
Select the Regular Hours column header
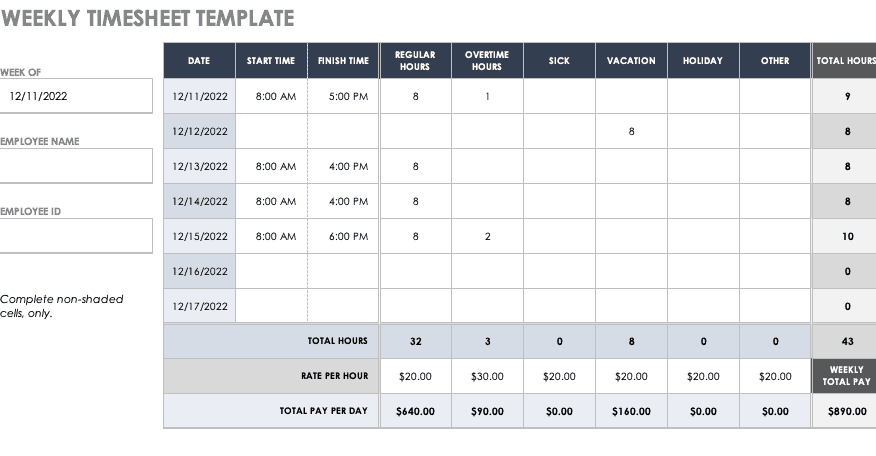(415, 61)
